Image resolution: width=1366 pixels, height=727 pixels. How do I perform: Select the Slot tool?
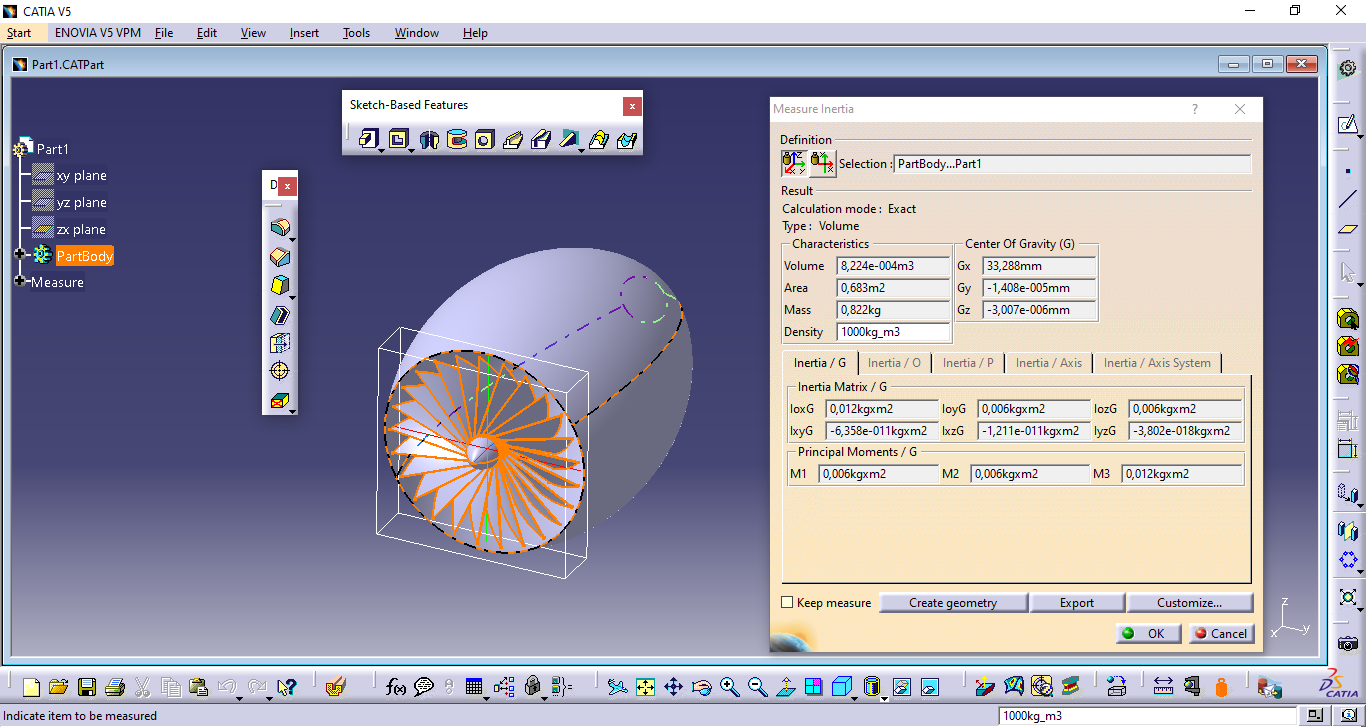pos(541,139)
